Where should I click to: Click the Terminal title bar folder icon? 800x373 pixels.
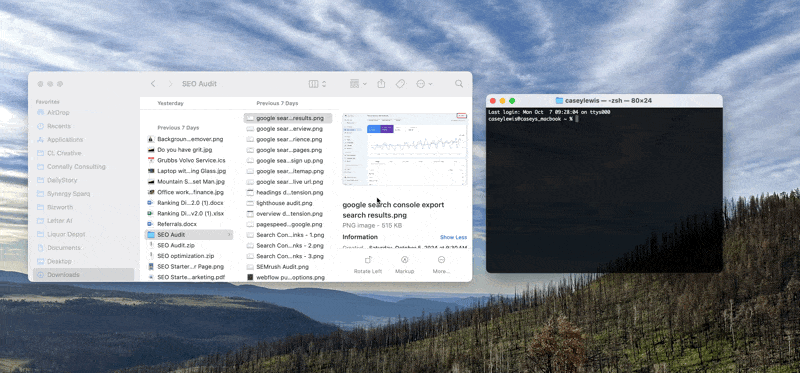(x=559, y=101)
